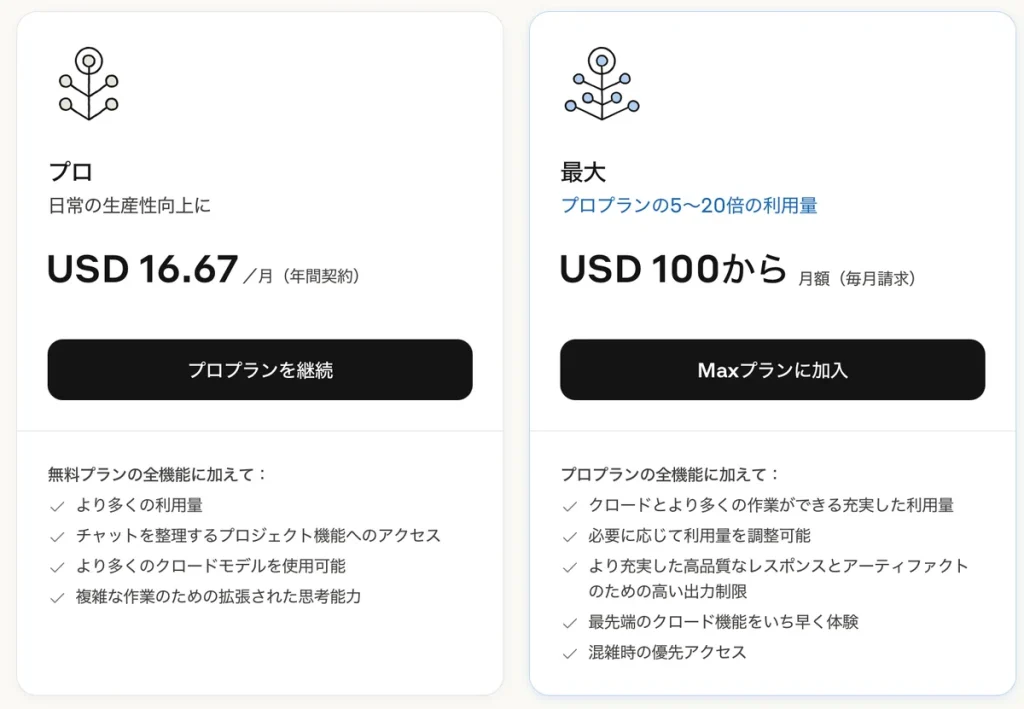Continue with the プロプランを継続 button
Viewport: 1024px width, 709px height.
coord(260,370)
